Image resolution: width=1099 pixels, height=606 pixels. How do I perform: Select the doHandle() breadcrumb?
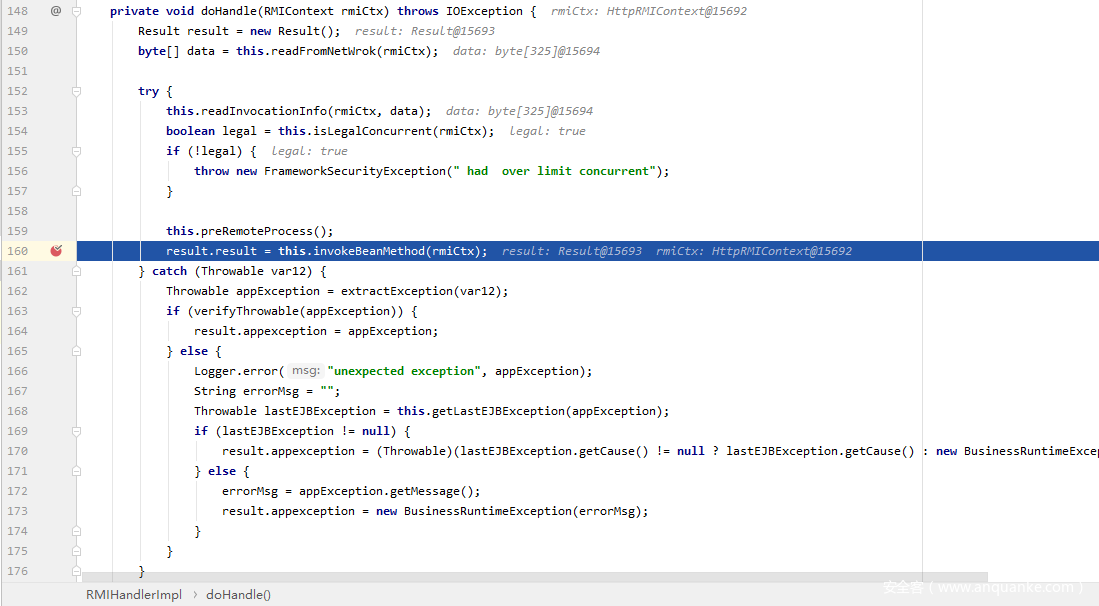tap(238, 594)
